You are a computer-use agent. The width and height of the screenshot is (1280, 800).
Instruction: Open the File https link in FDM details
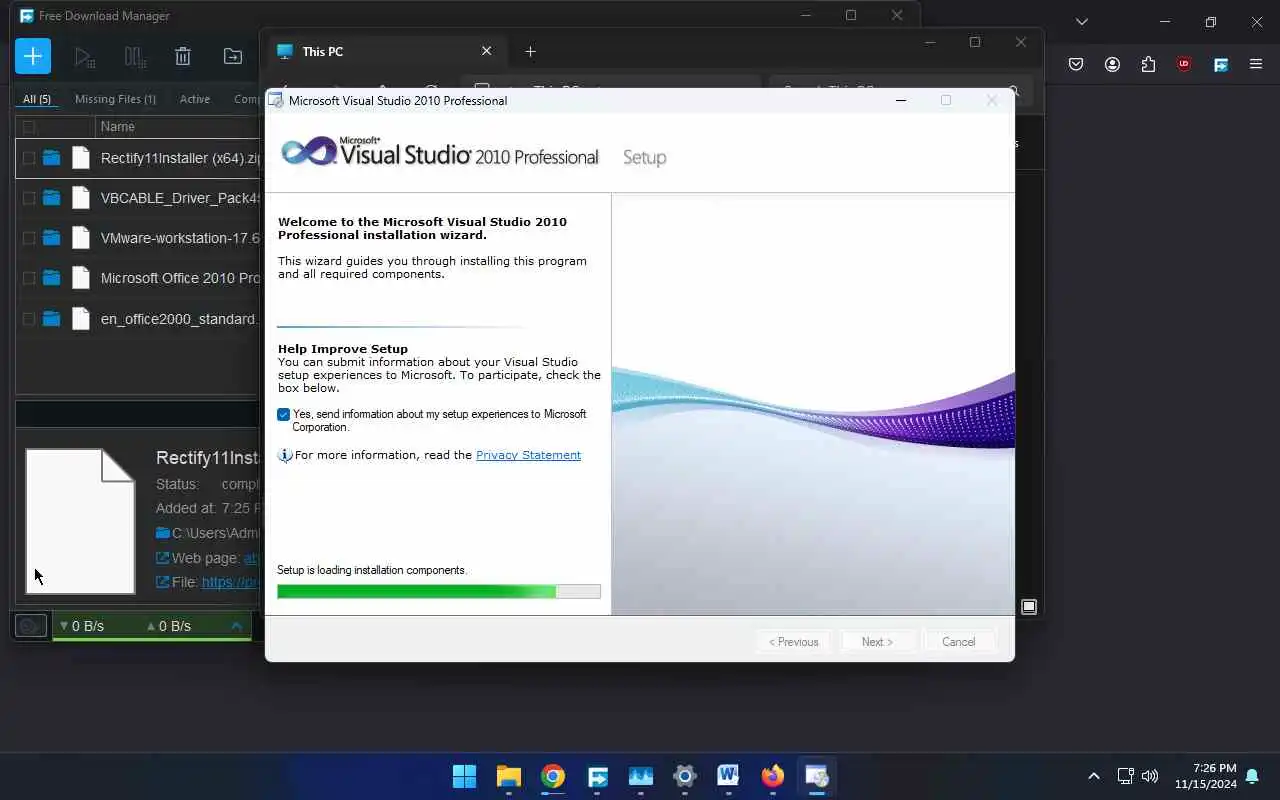[x=230, y=582]
